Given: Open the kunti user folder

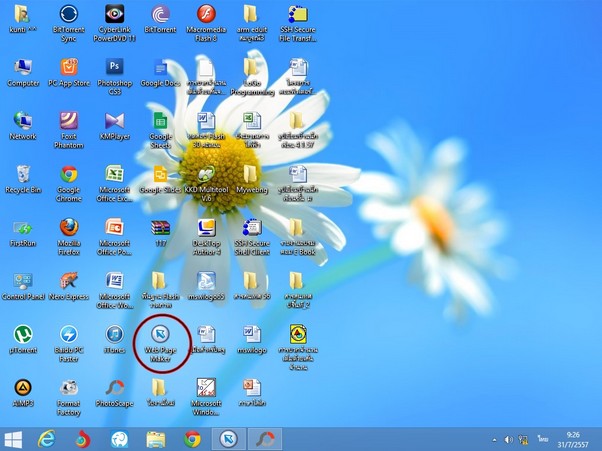Looking at the screenshot, I should click(x=23, y=19).
